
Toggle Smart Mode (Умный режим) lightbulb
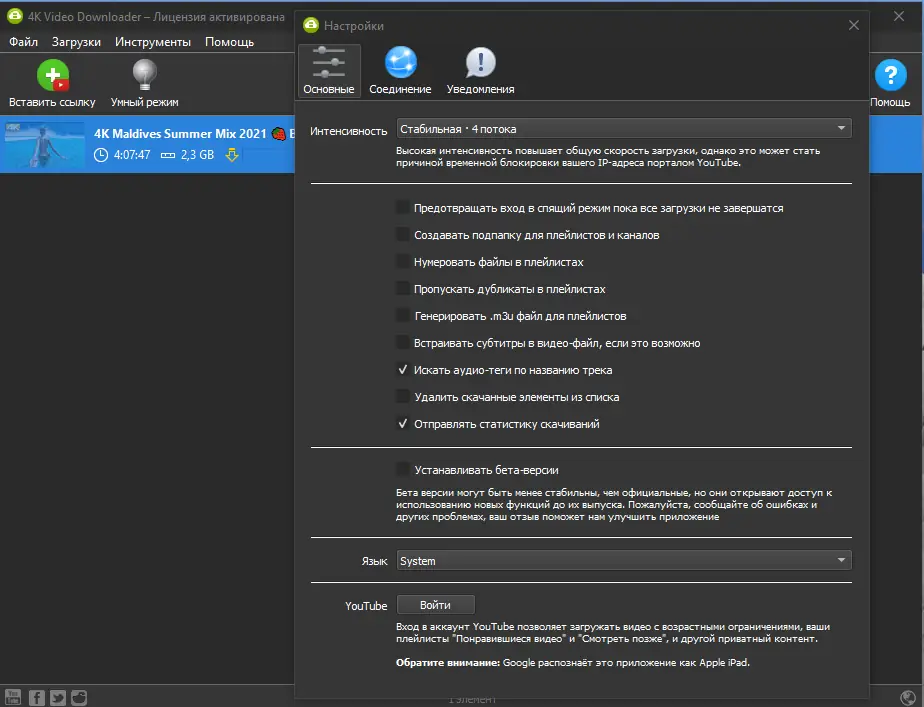(x=144, y=76)
